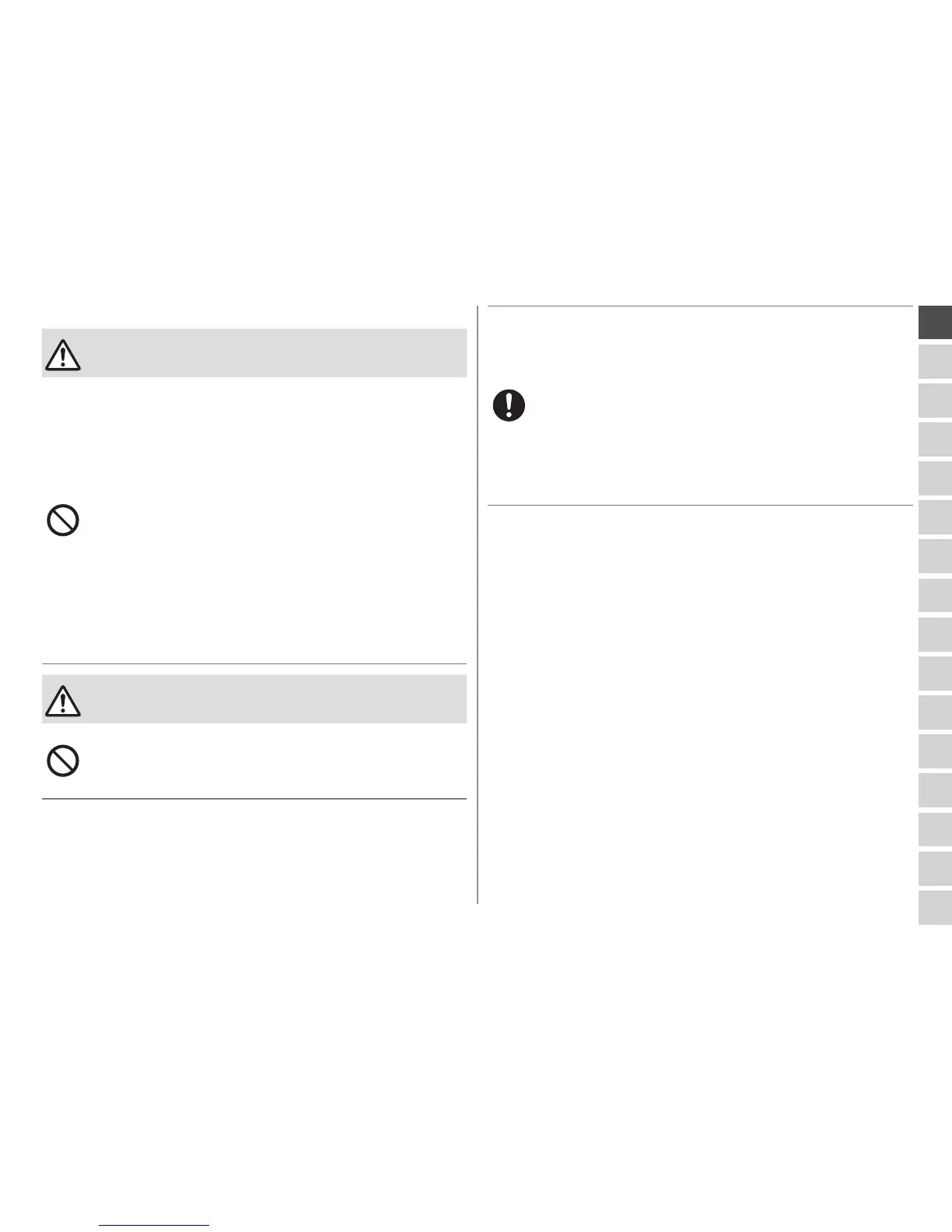Jump to the fifth side index tab
The height and width of the screenshot is (1232, 952).
point(935,478)
